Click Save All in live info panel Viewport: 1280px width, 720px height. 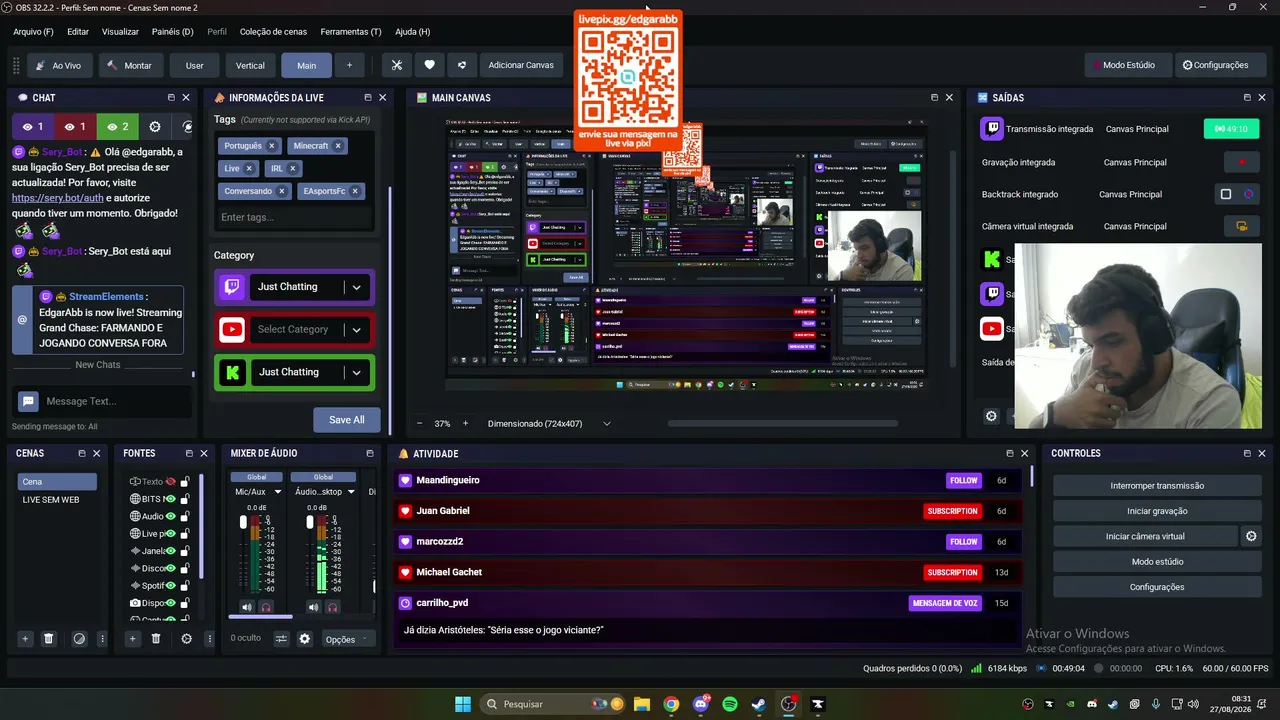tap(347, 419)
